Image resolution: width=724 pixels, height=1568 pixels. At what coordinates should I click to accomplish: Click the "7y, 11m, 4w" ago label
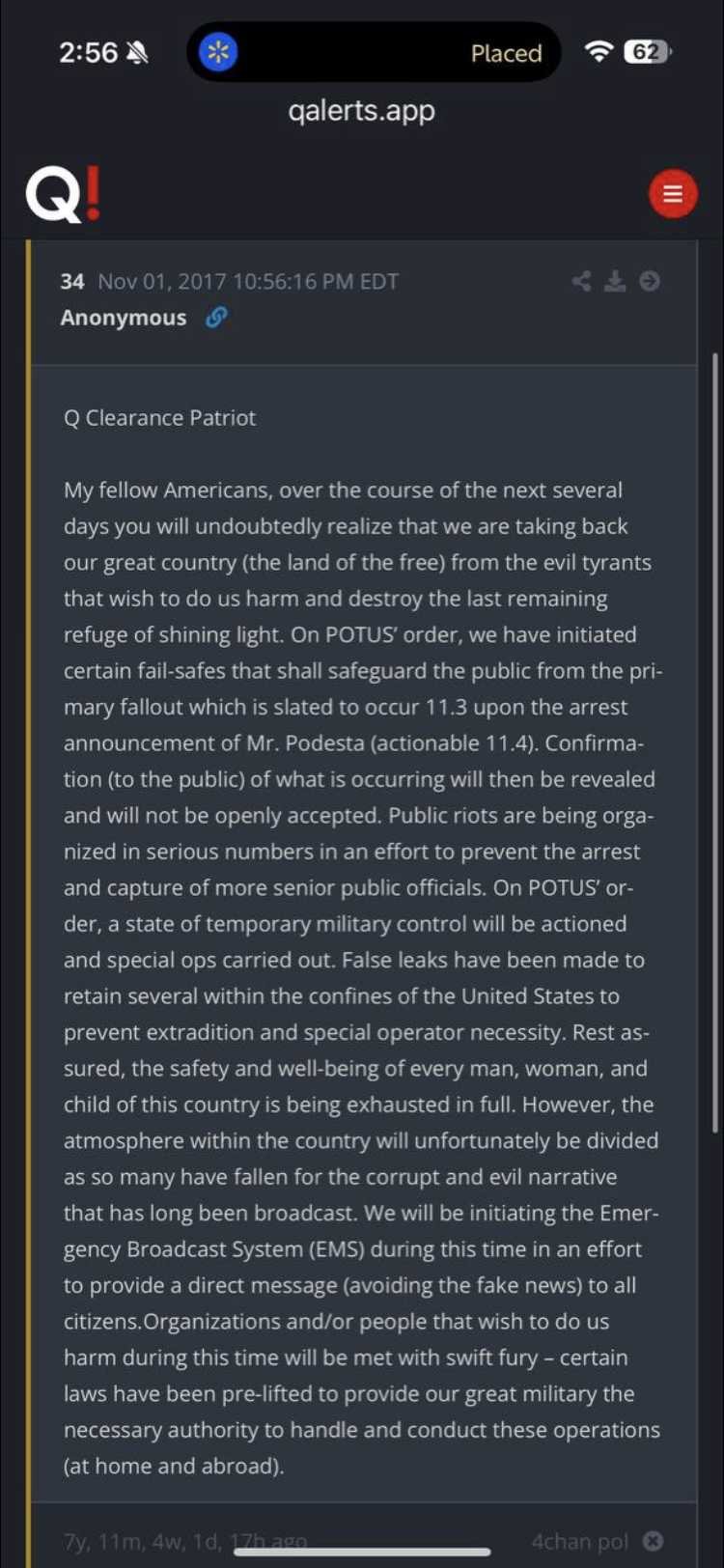(185, 1541)
